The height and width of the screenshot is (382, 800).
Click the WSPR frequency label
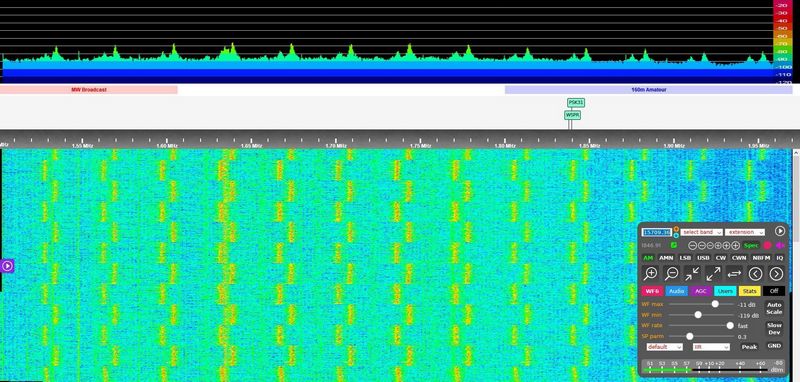572,115
